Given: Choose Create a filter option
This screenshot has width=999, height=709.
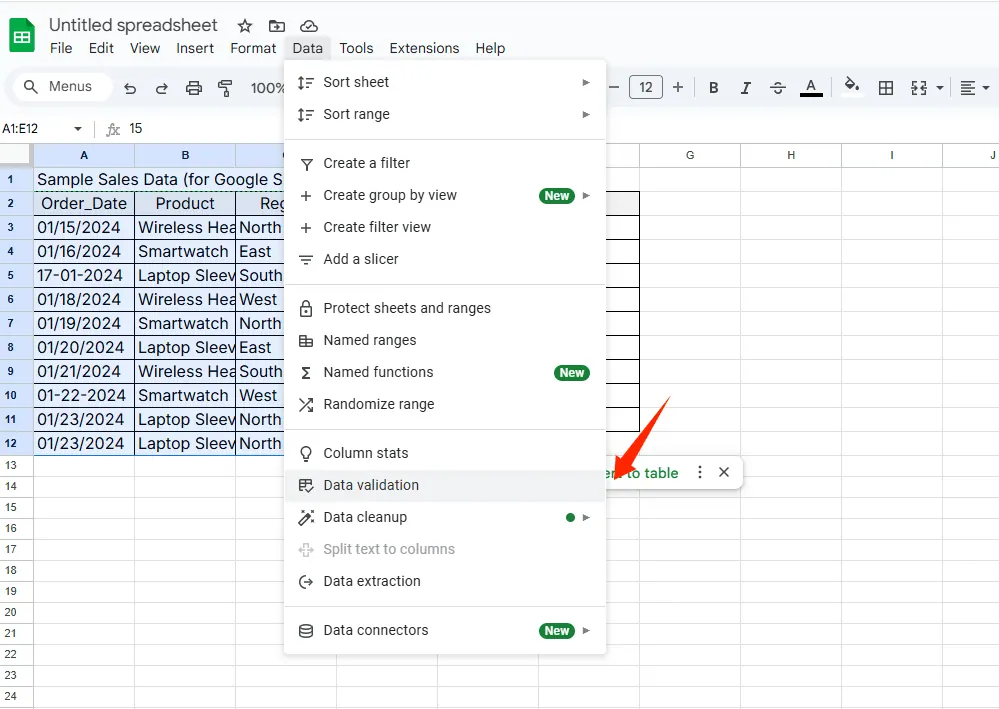Looking at the screenshot, I should 366,163.
